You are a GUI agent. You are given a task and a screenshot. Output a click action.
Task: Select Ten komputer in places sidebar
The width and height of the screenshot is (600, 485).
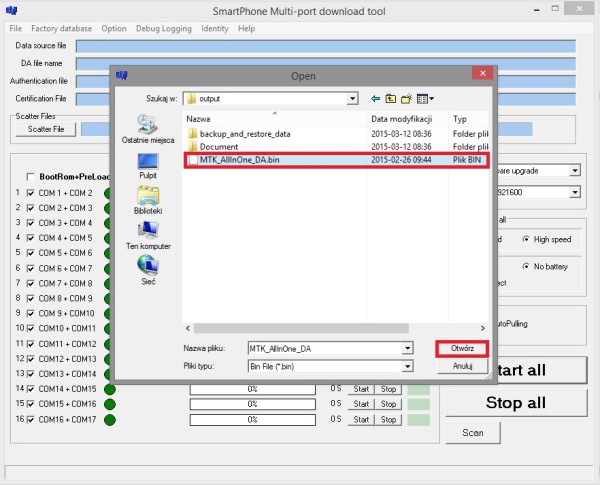[x=148, y=235]
